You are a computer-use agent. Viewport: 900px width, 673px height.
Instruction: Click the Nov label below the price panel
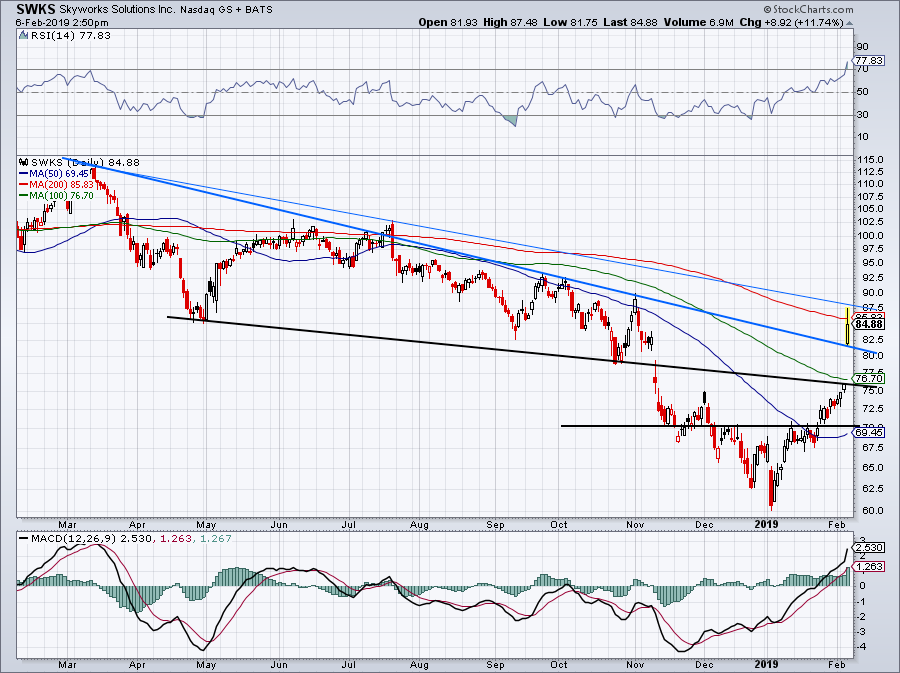[x=635, y=524]
